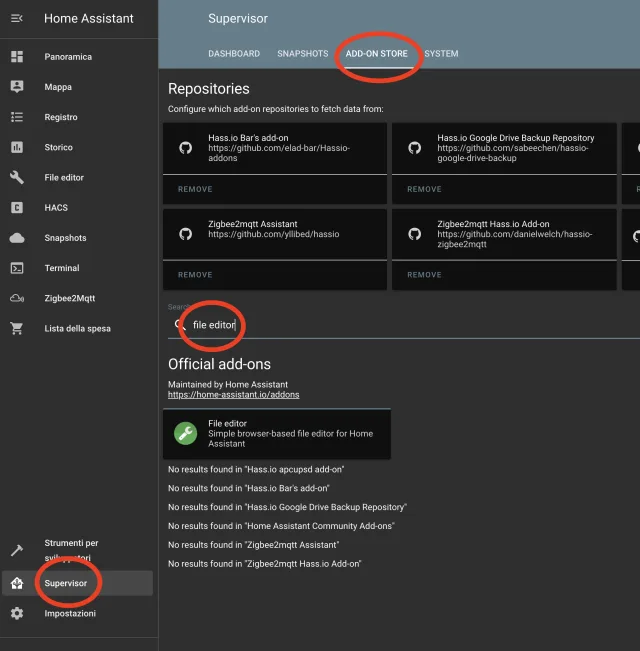Image resolution: width=640 pixels, height=651 pixels.
Task: Remove the Zigbee2mqtt Hass.io Add-on repository
Action: click(424, 275)
